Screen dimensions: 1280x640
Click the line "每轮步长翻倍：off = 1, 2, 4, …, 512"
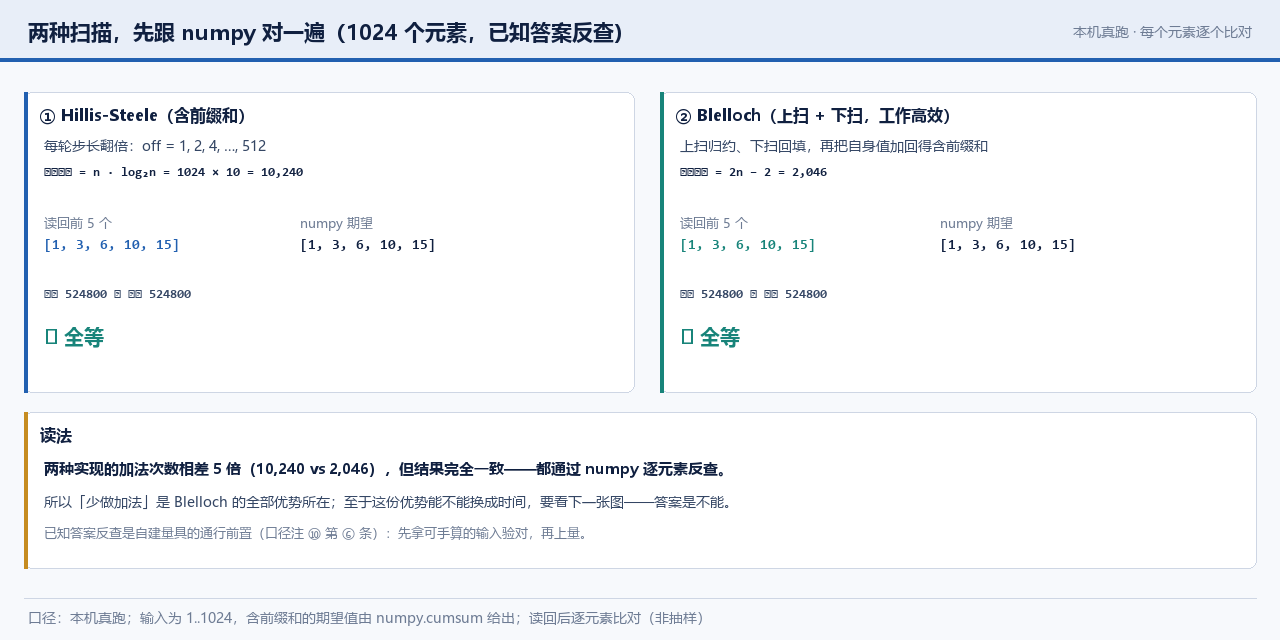155,146
